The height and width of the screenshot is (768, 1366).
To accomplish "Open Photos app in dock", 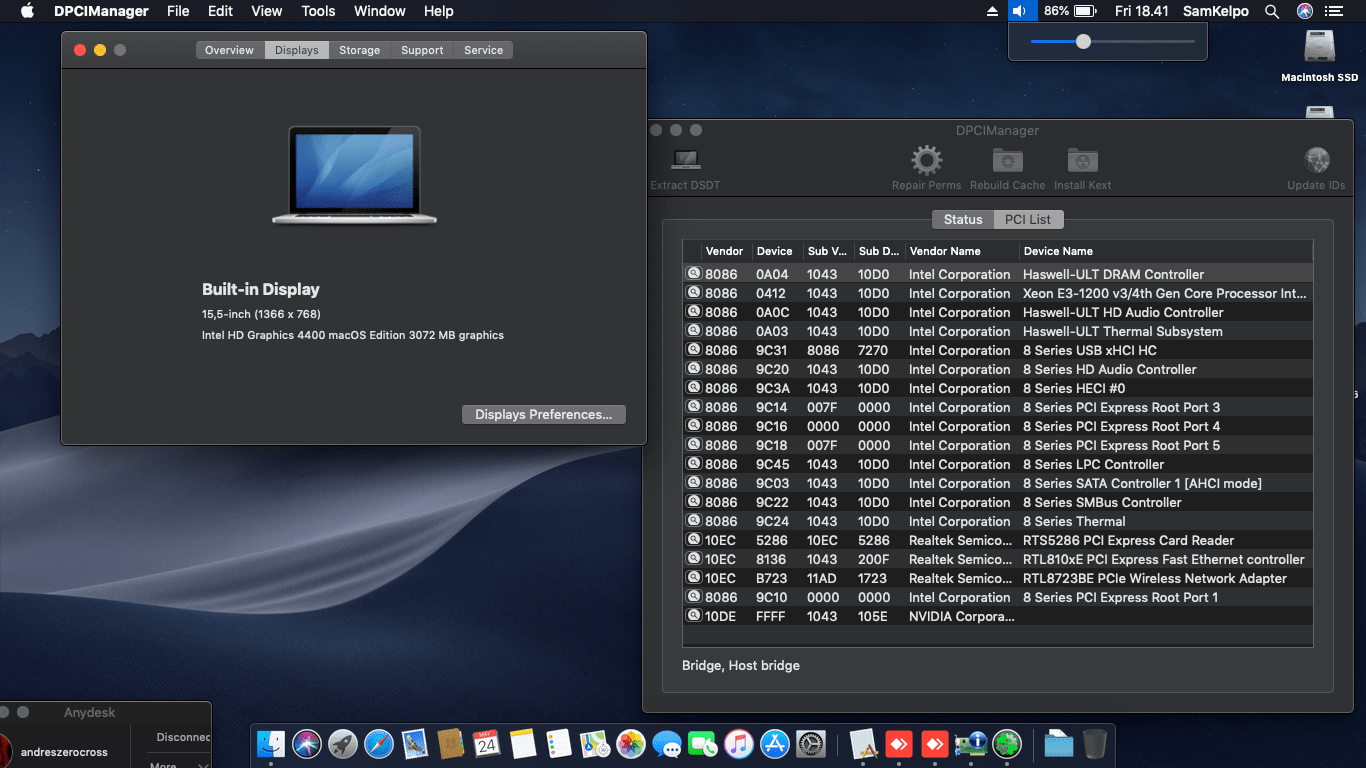I will [x=630, y=743].
